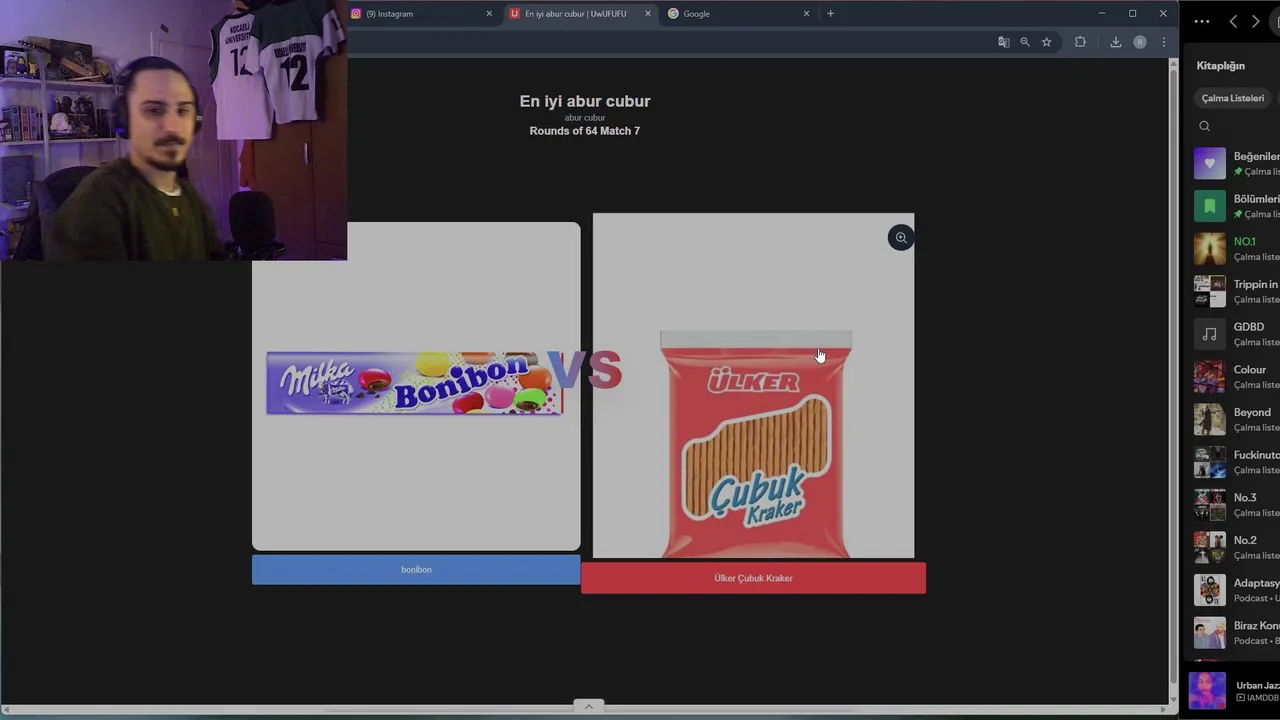Open the GDBD playlist
Screen dimensions: 1280x720
coord(1236,334)
